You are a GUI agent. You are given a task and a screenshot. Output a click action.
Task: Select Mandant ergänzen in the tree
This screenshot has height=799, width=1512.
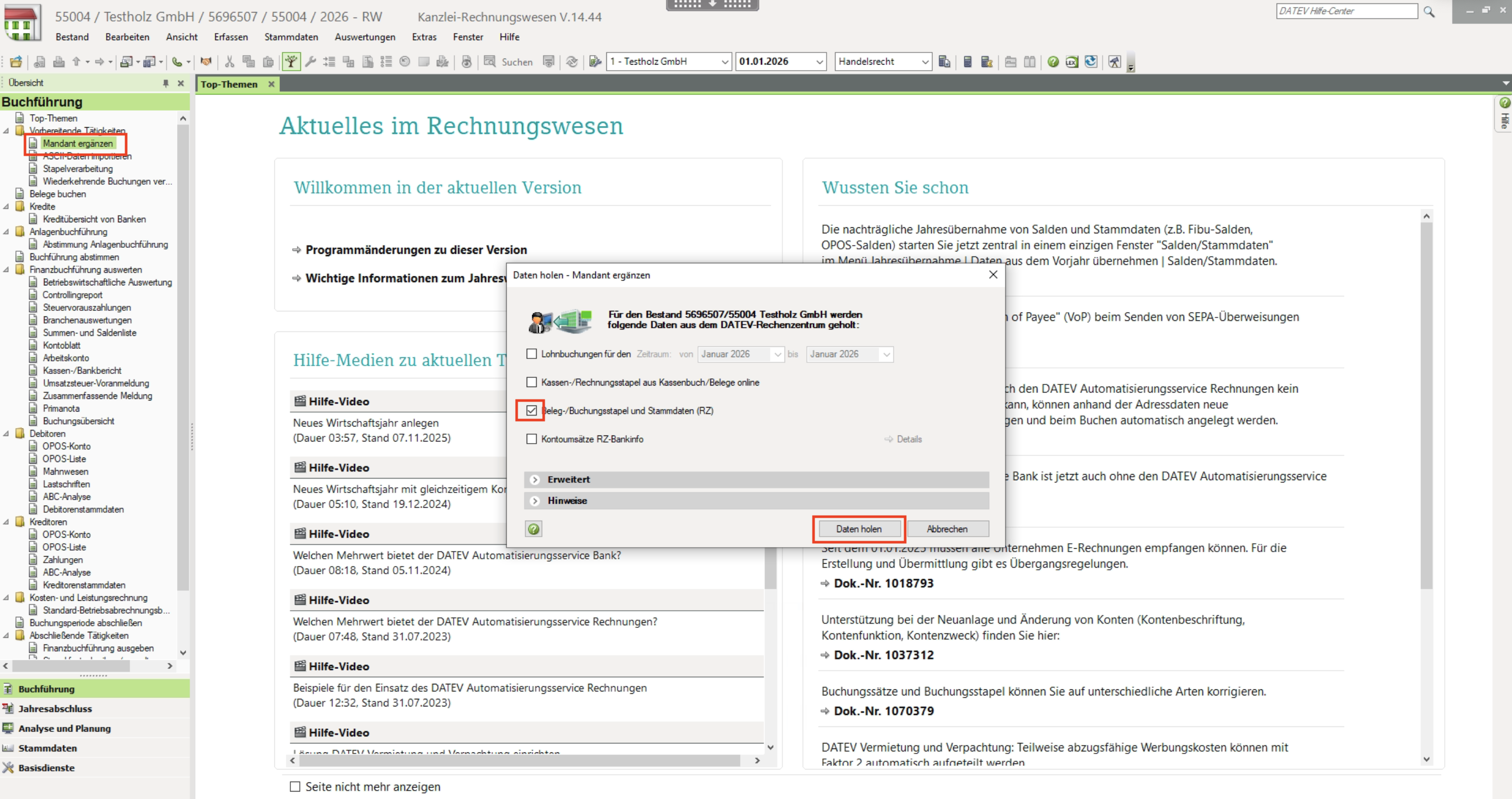coord(78,144)
